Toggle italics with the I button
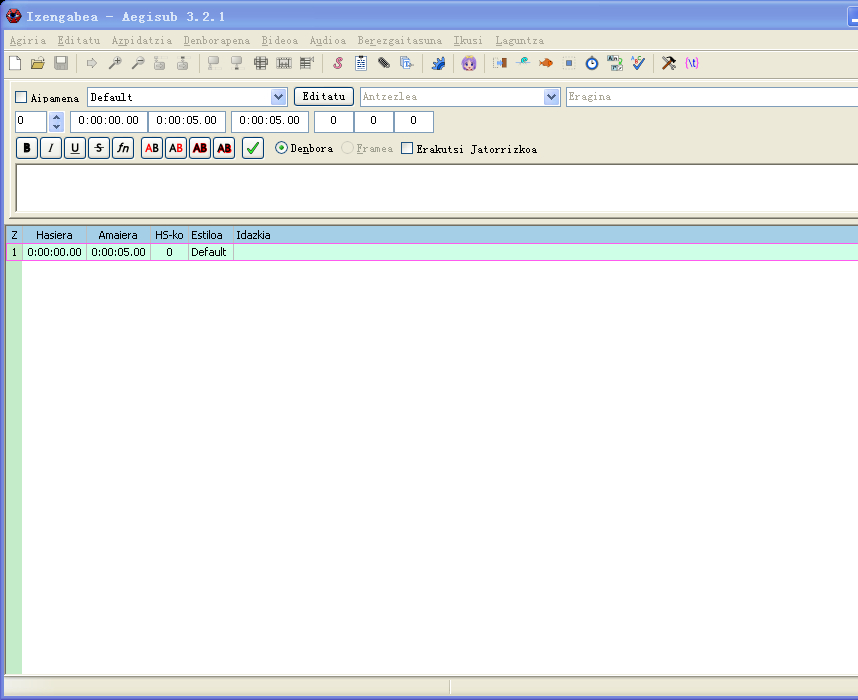This screenshot has width=858, height=700. tap(51, 148)
